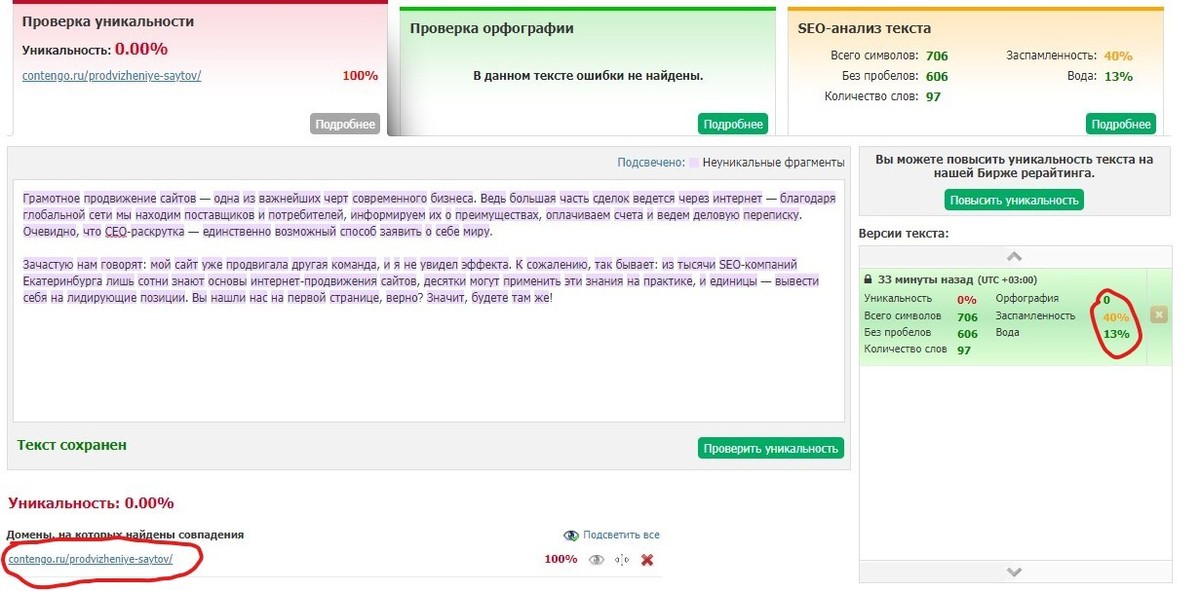Screen dimensions: 1200x591
Task: Open 'Подробнее' under spelling check
Action: pos(733,124)
